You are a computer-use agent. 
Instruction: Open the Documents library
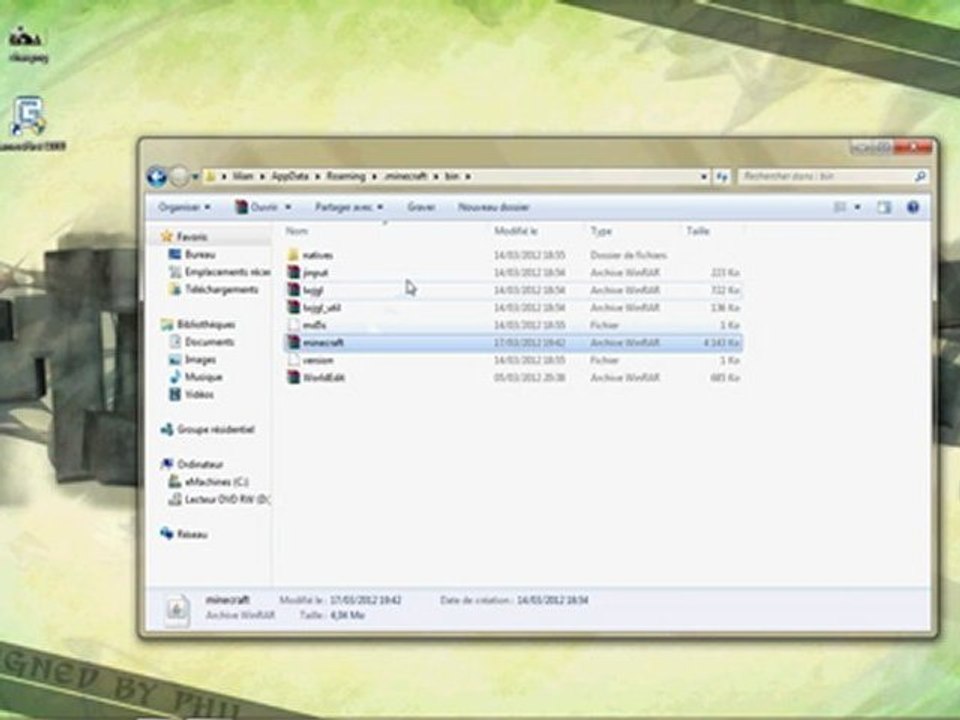click(x=209, y=342)
